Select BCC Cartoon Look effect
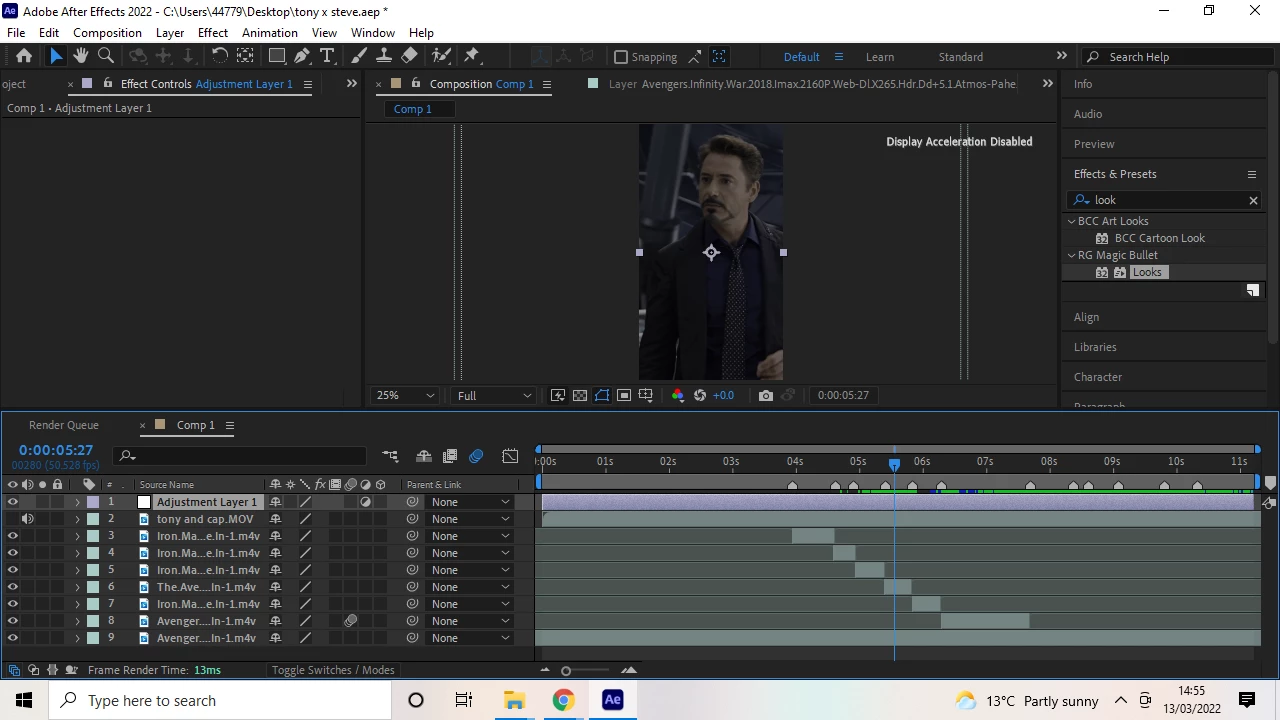The width and height of the screenshot is (1280, 720). [1160, 238]
